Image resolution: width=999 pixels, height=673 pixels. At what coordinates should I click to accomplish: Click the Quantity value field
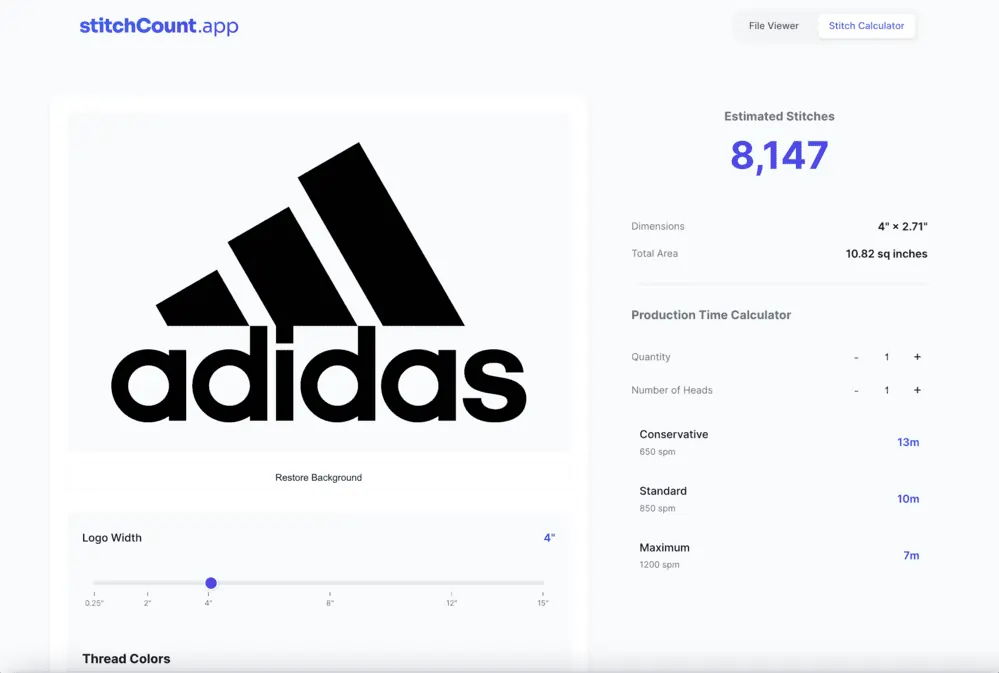coord(886,357)
